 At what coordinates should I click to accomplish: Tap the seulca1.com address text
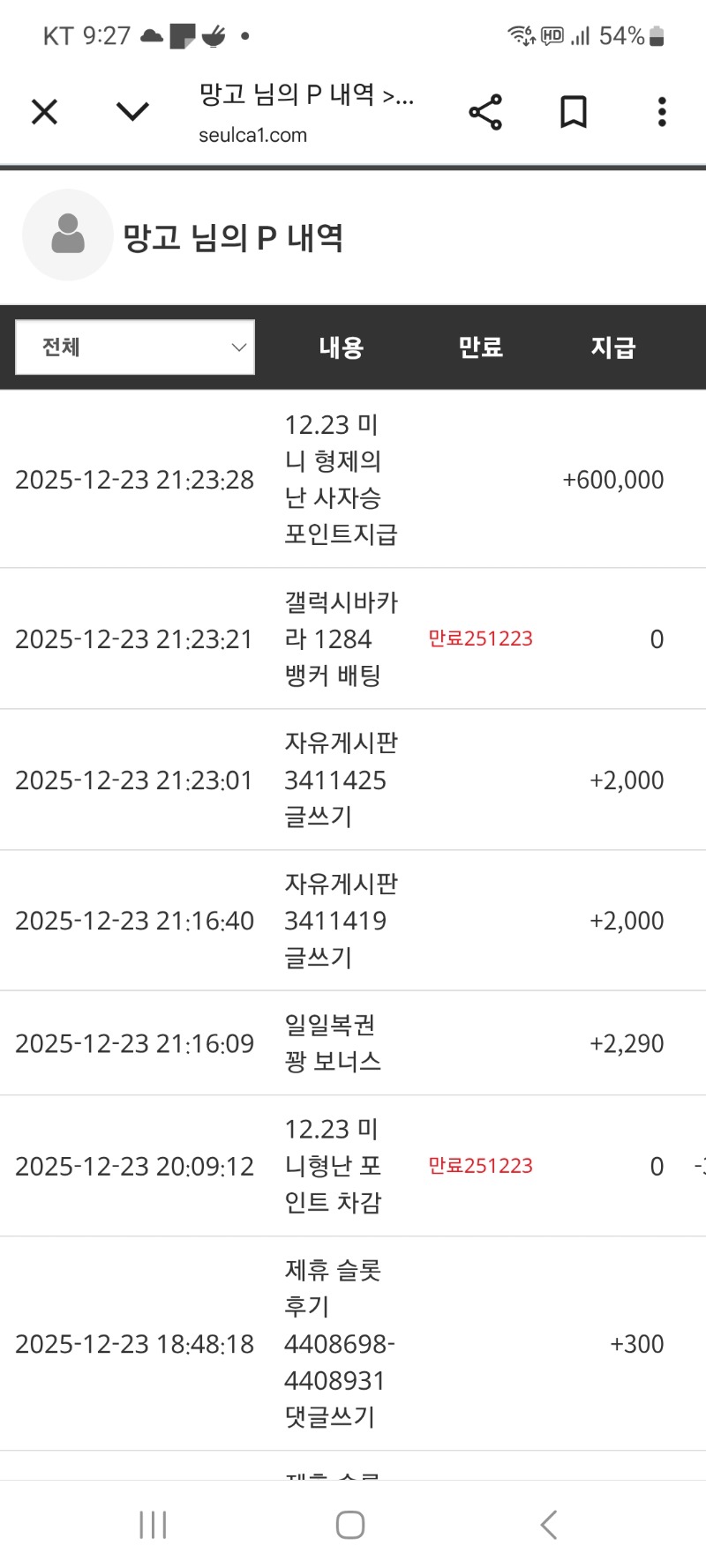click(x=253, y=136)
